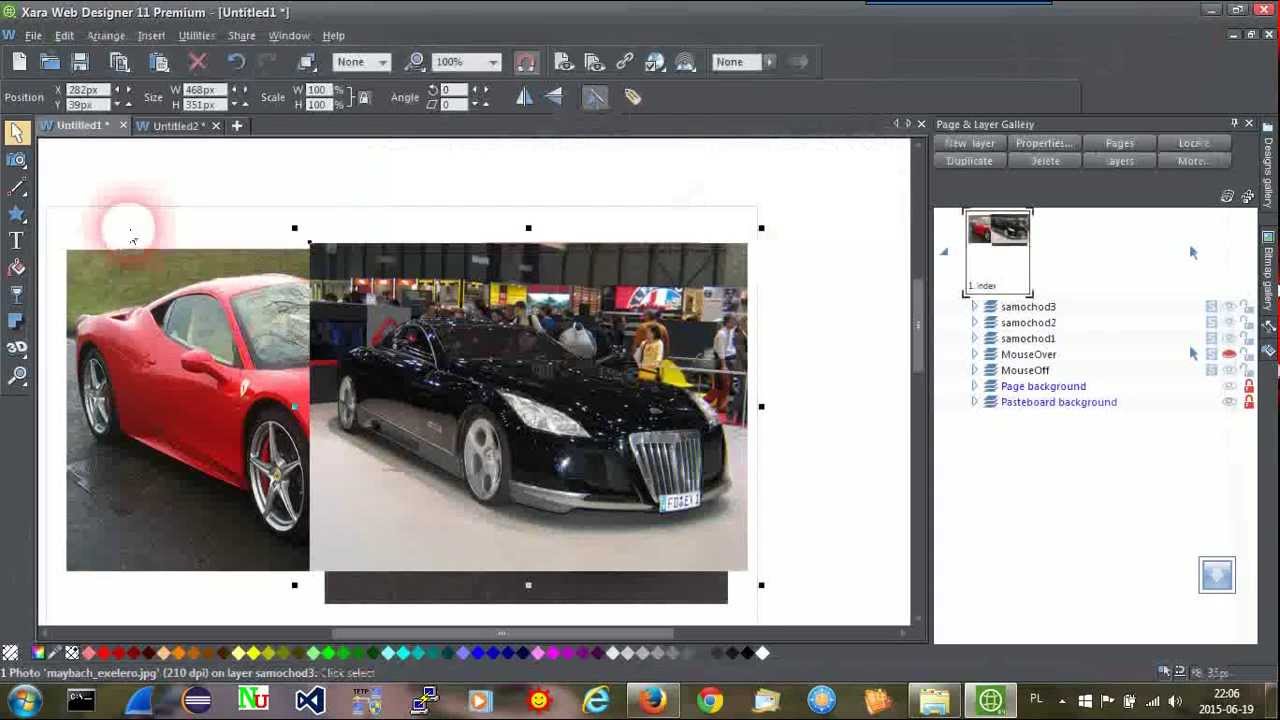
Task: Add a new document tab with plus
Action: pos(237,126)
